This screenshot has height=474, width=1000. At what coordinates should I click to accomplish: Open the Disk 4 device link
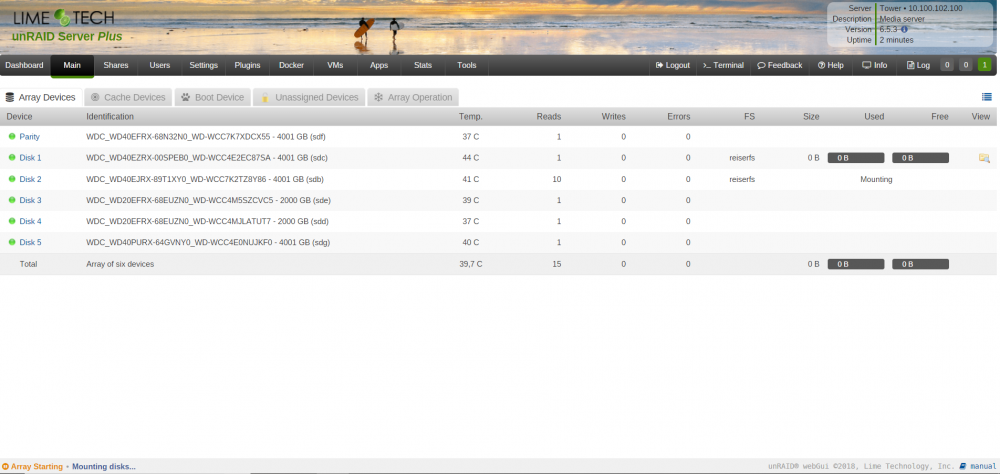(x=31, y=221)
